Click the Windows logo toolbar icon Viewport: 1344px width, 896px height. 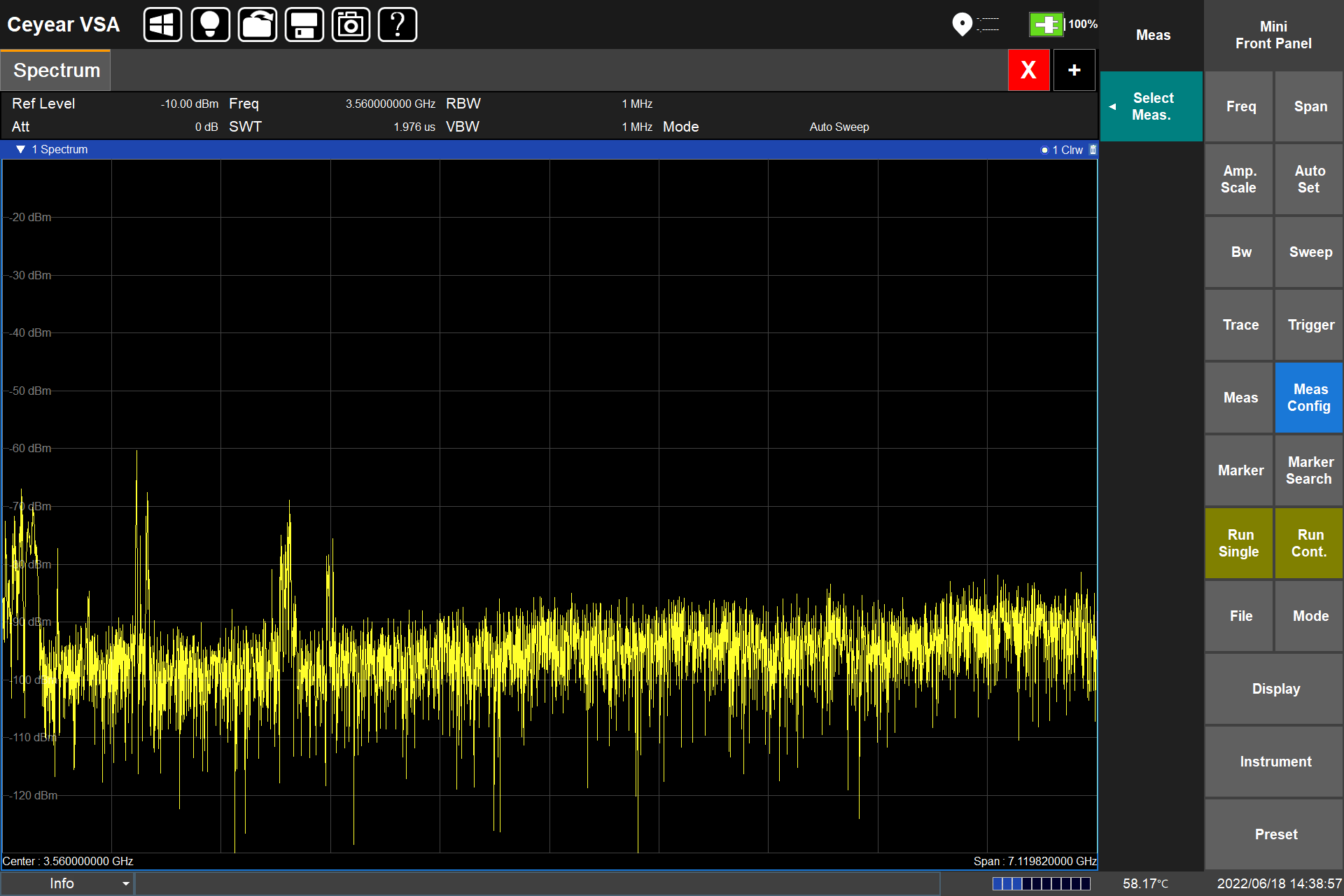tap(162, 25)
